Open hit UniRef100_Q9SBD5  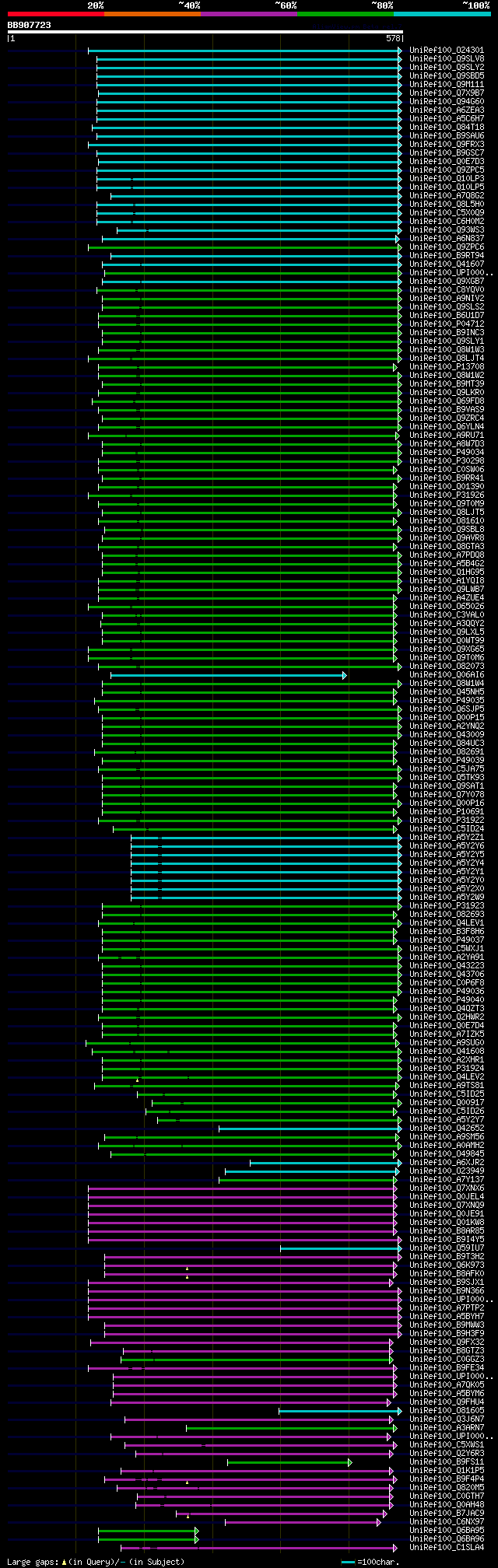(x=447, y=76)
